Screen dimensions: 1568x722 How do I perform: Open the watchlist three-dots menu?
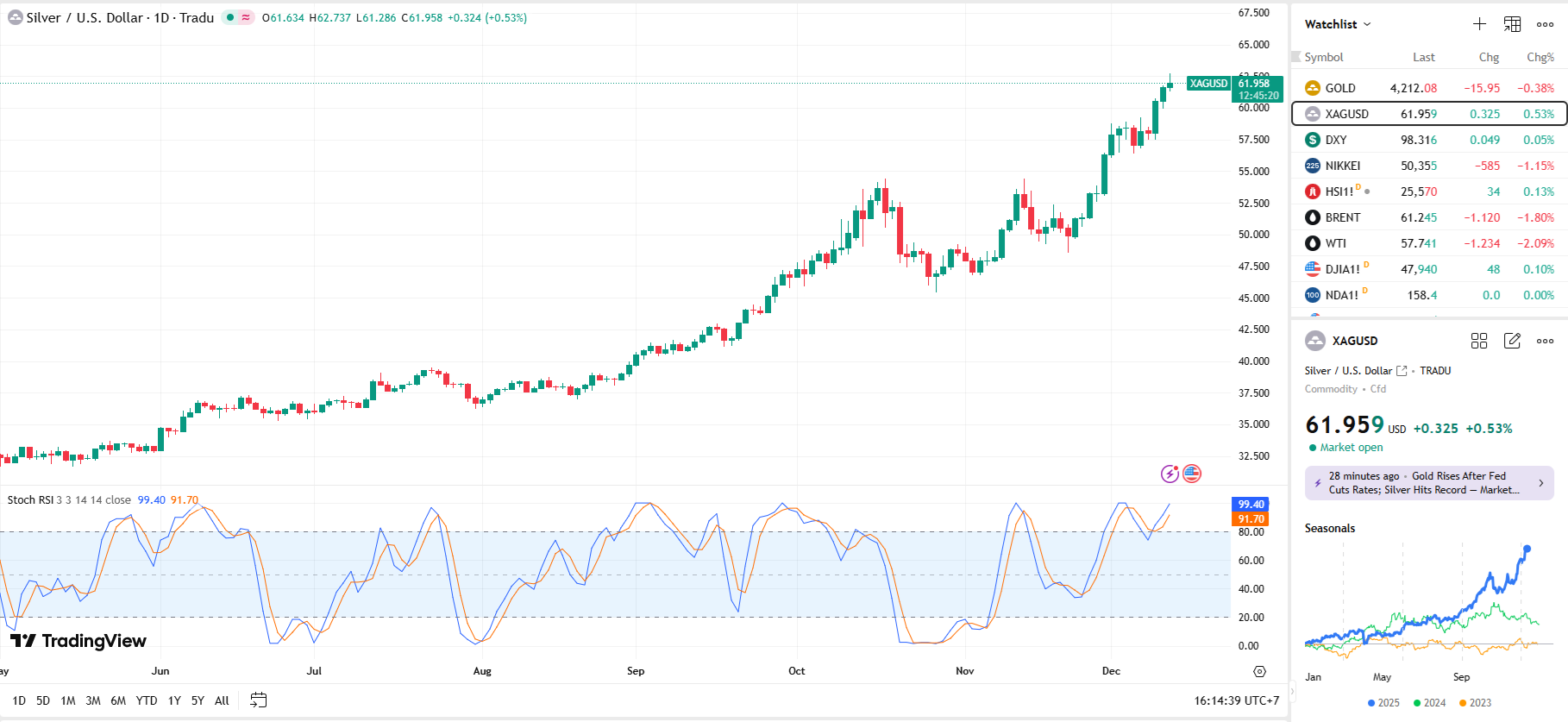click(1545, 24)
